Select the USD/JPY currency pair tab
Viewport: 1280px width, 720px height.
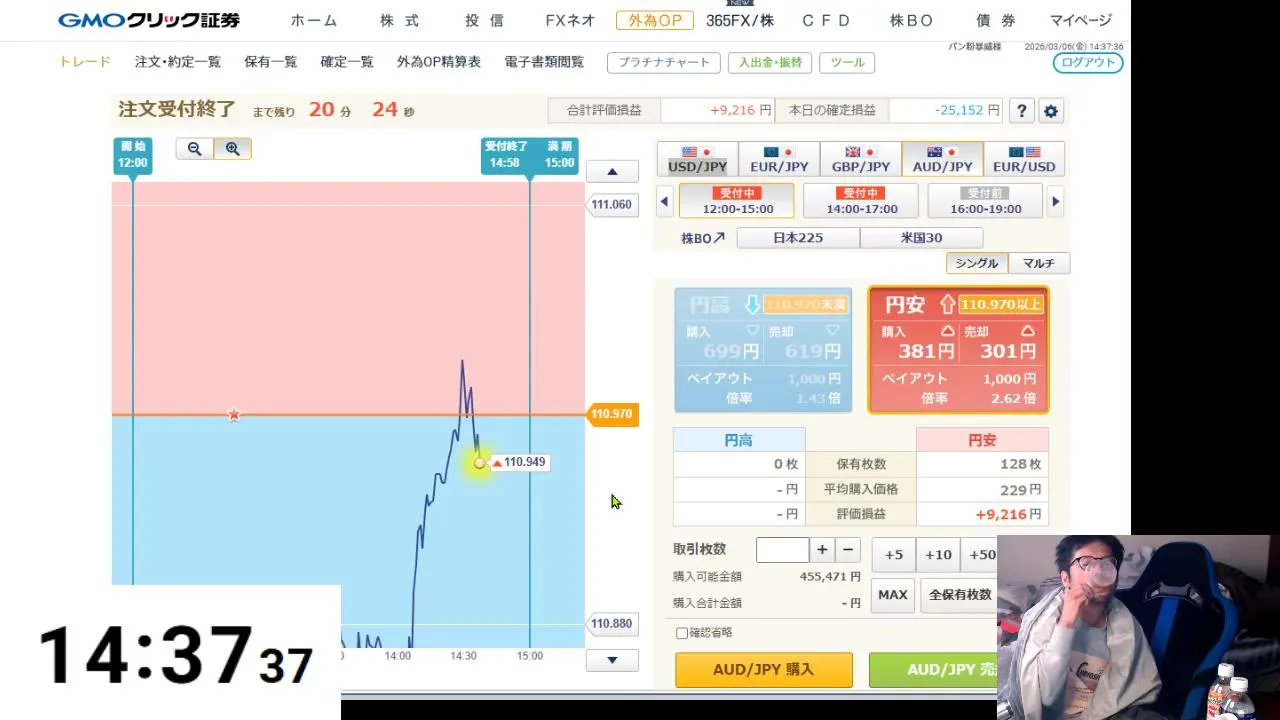(697, 159)
